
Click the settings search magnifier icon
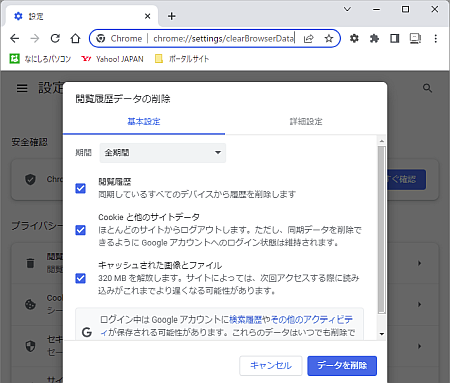[x=427, y=88]
